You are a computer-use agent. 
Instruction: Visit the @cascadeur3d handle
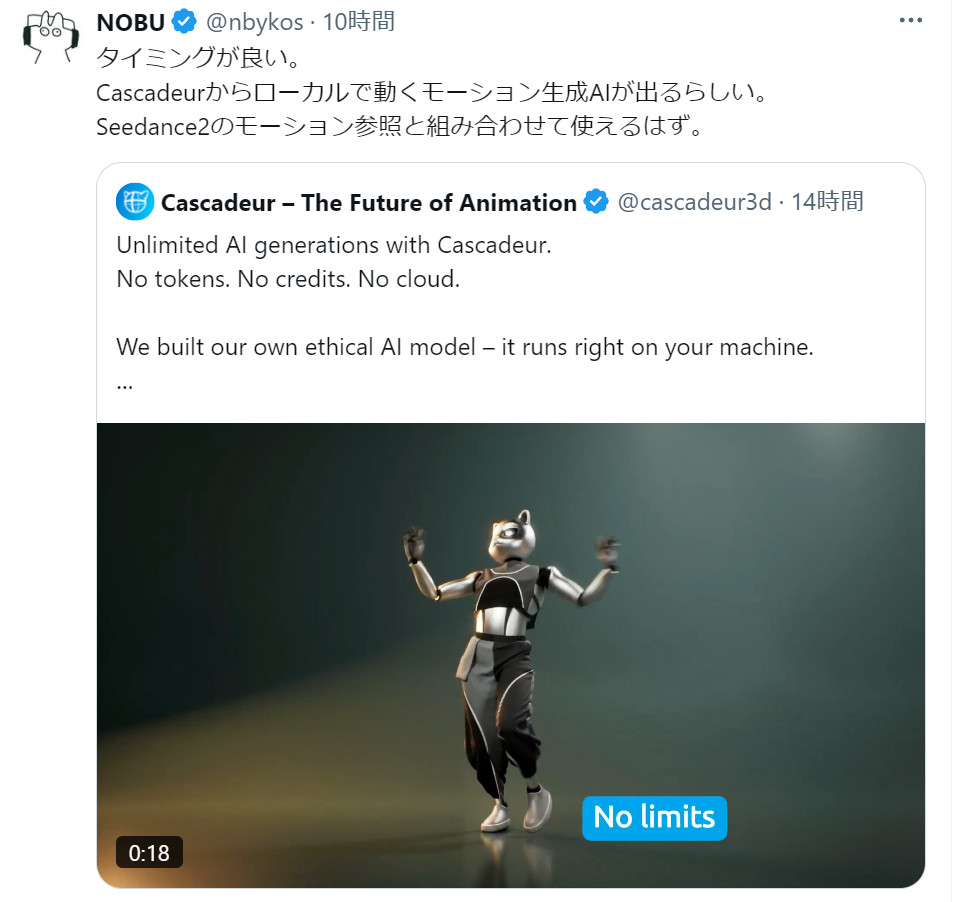pos(694,202)
